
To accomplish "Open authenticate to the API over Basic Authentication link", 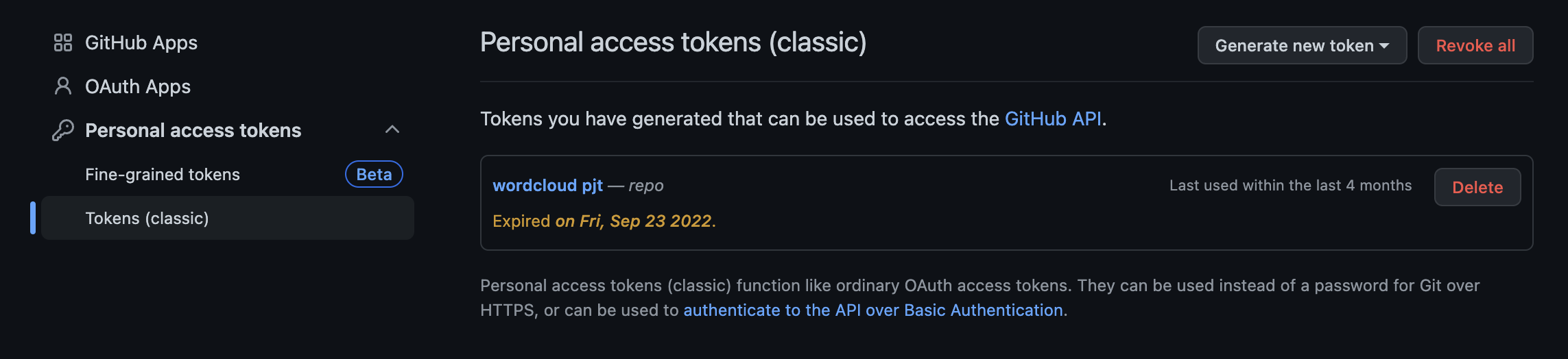I will pyautogui.click(x=873, y=310).
